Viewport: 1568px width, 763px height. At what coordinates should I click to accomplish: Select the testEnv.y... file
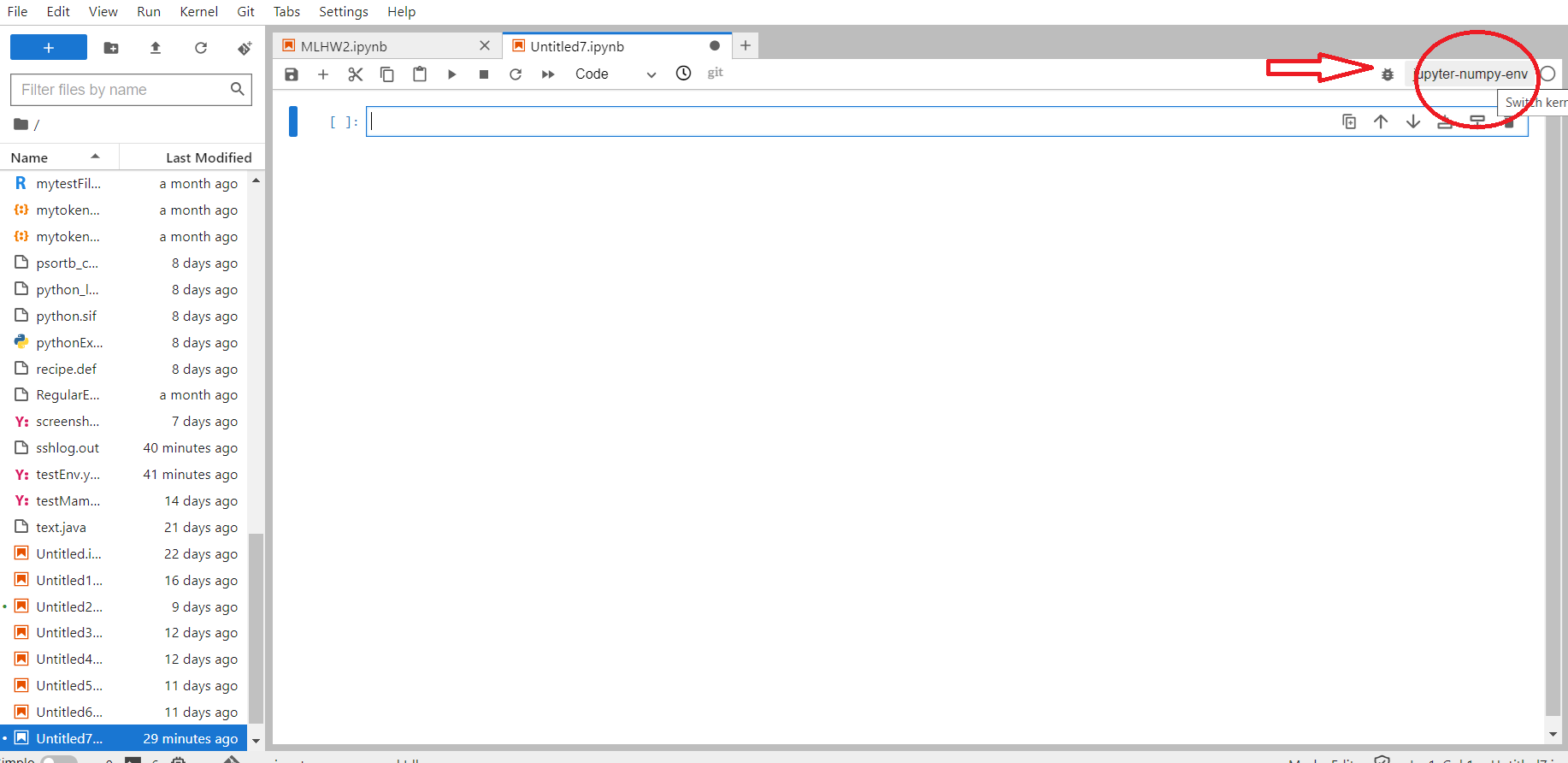pos(124,475)
